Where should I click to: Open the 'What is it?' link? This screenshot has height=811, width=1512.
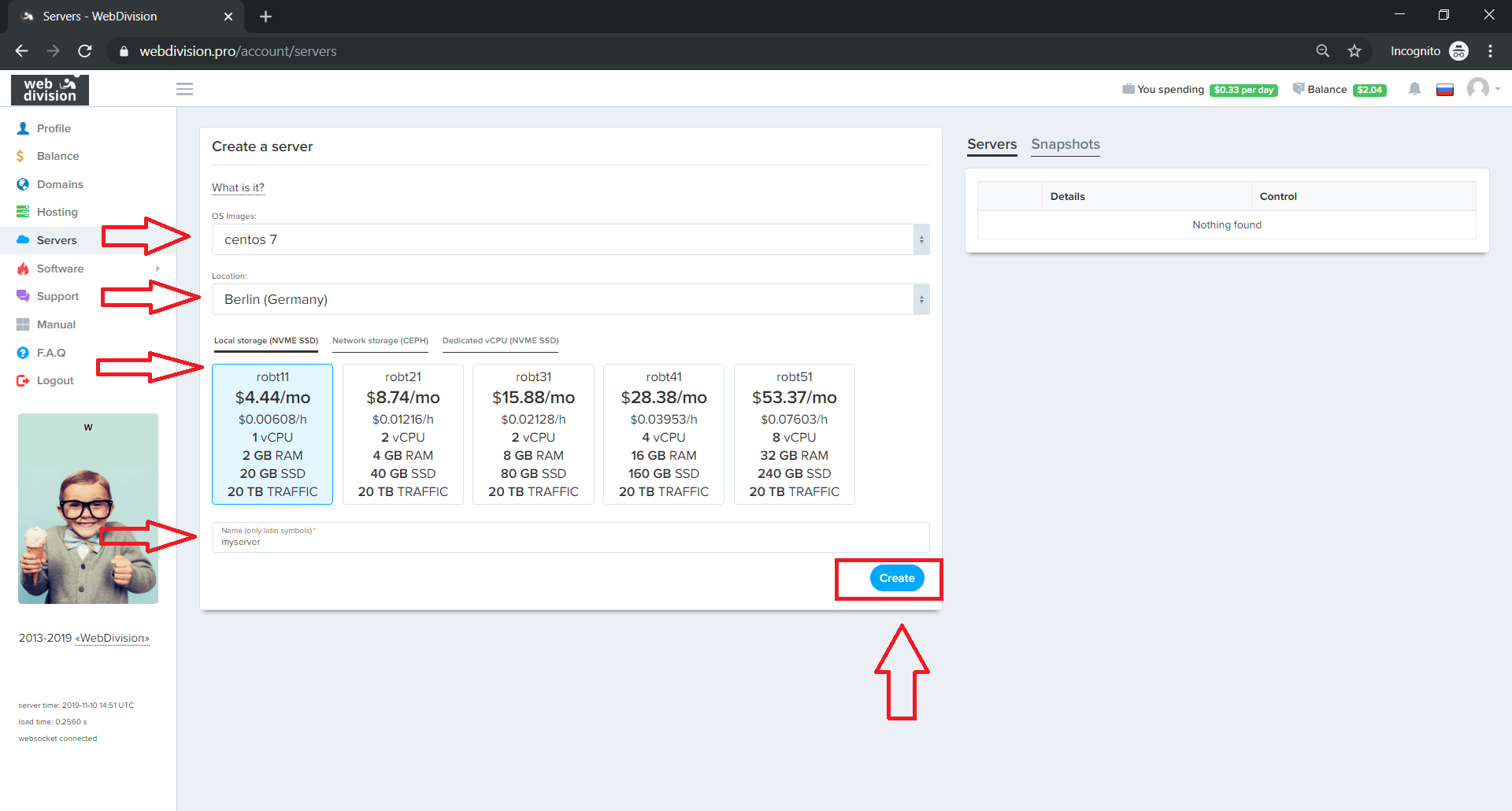point(238,187)
